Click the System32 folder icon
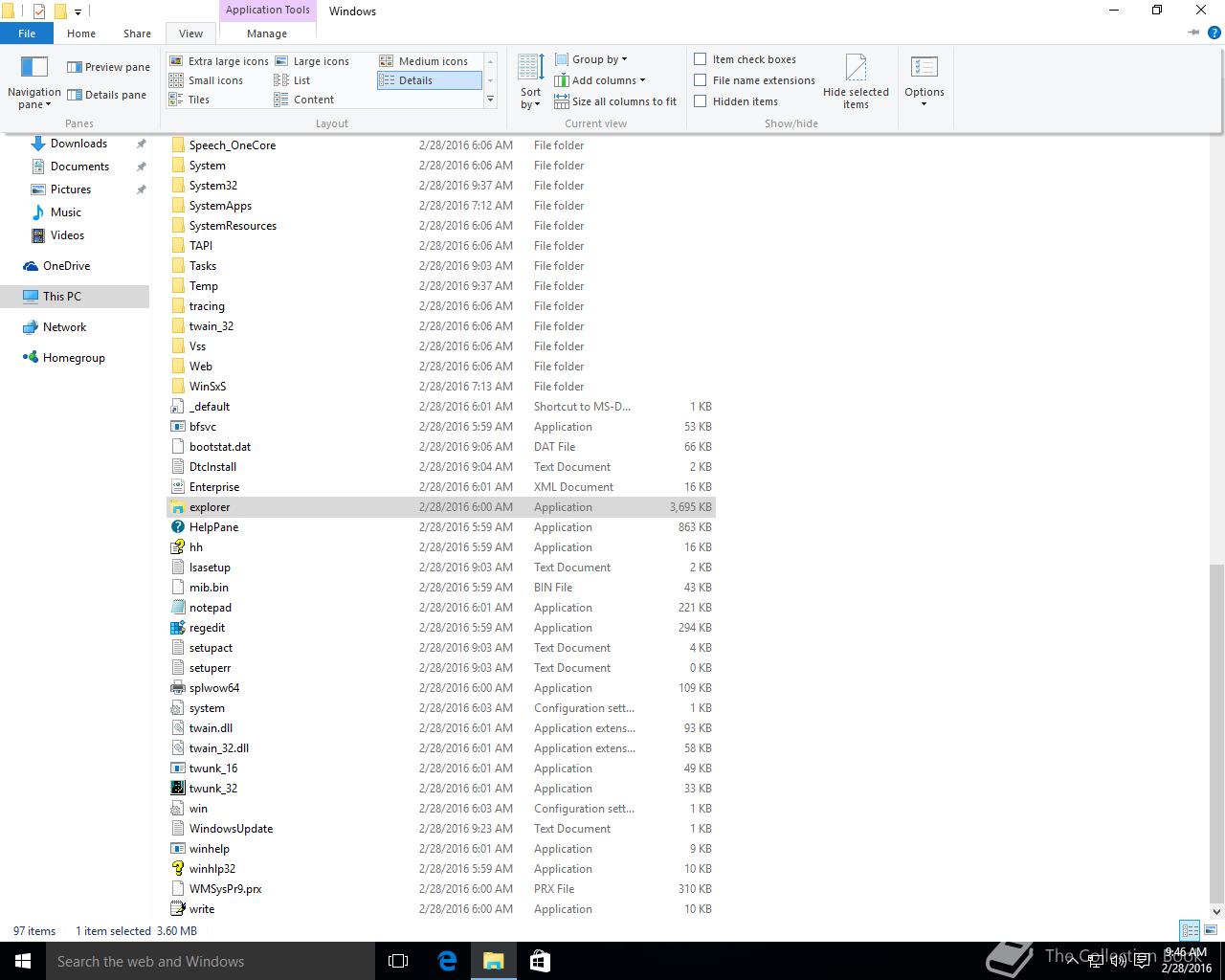The width and height of the screenshot is (1225, 980). [177, 186]
